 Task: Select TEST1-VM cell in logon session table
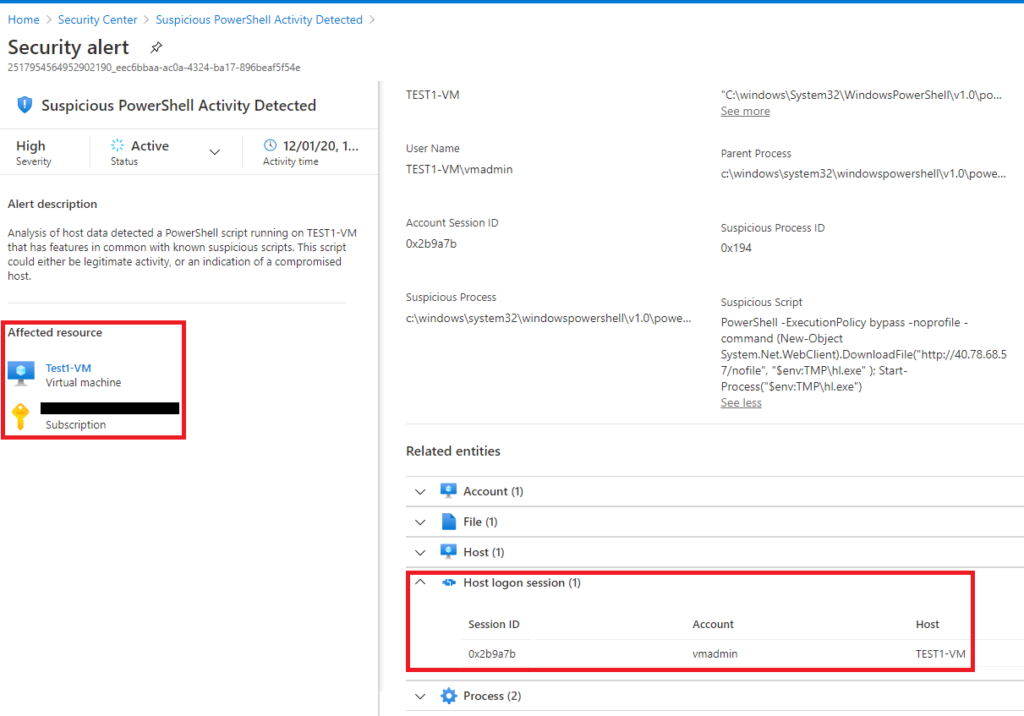(940, 653)
